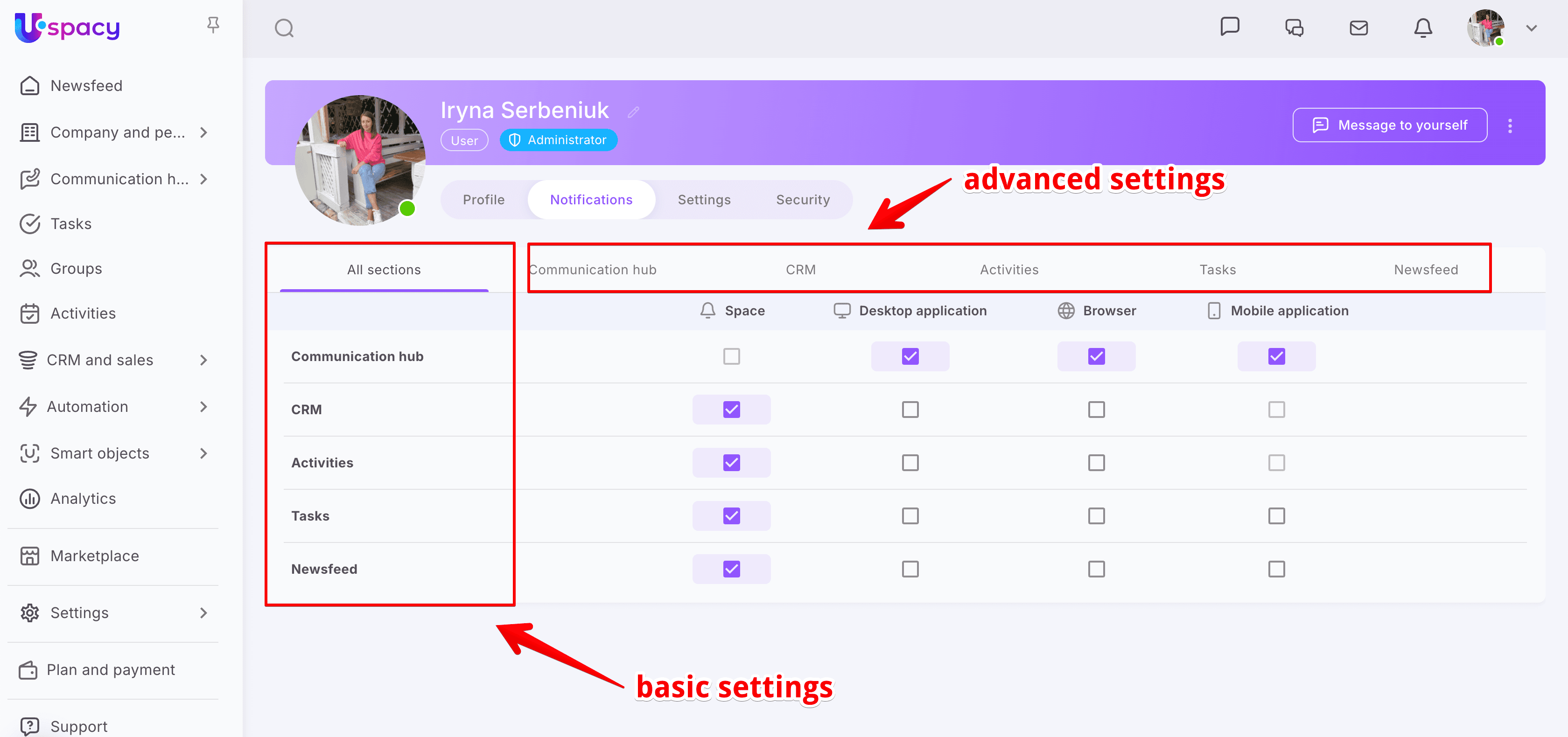
Task: Open the user avatar dropdown arrow
Action: [1532, 28]
